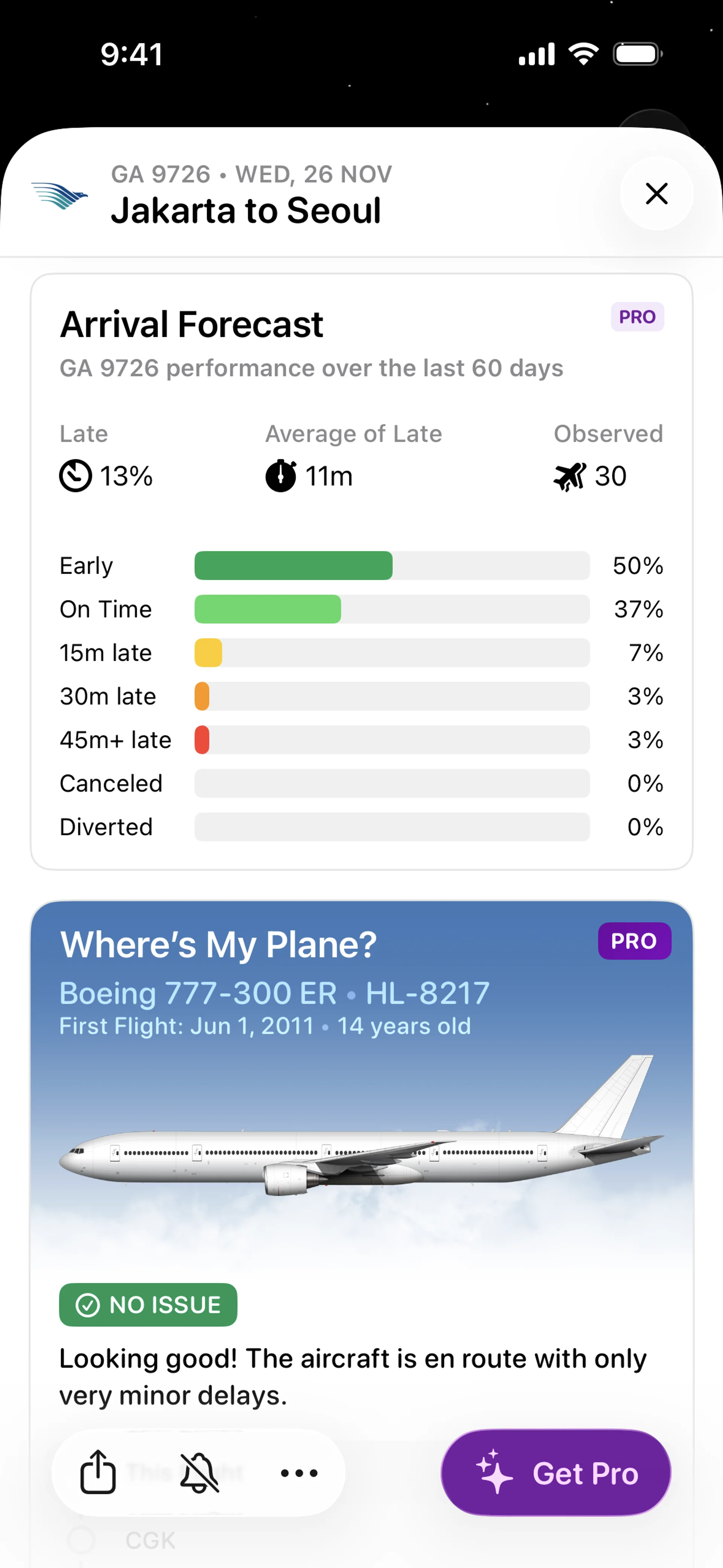723x1568 pixels.
Task: Tap the late percentage clock icon
Action: point(75,476)
